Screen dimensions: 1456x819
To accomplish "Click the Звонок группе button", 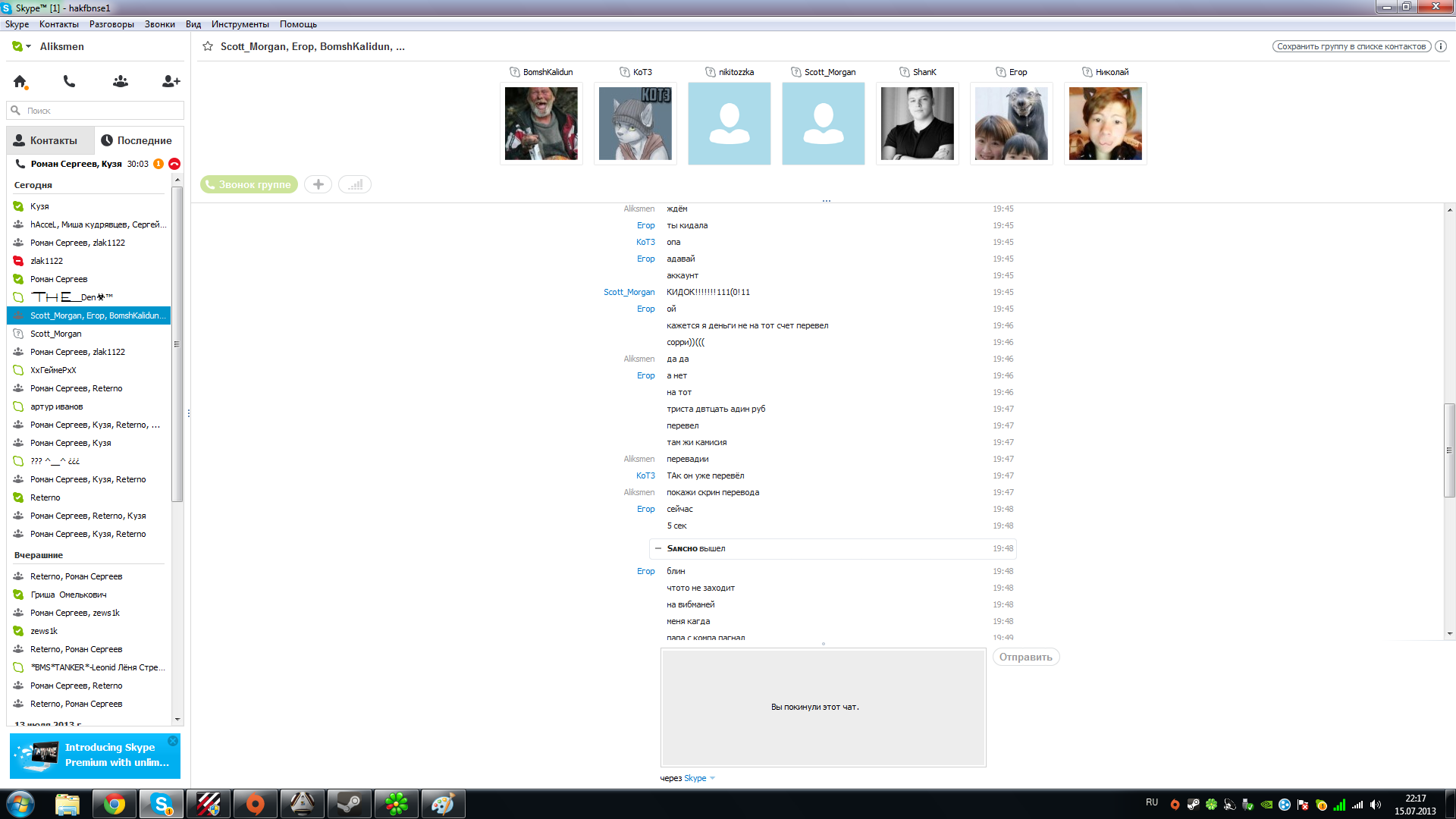I will point(249,184).
